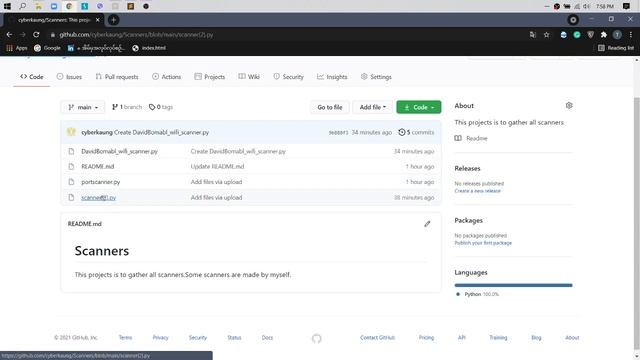Open a new browser tab

tap(113, 20)
